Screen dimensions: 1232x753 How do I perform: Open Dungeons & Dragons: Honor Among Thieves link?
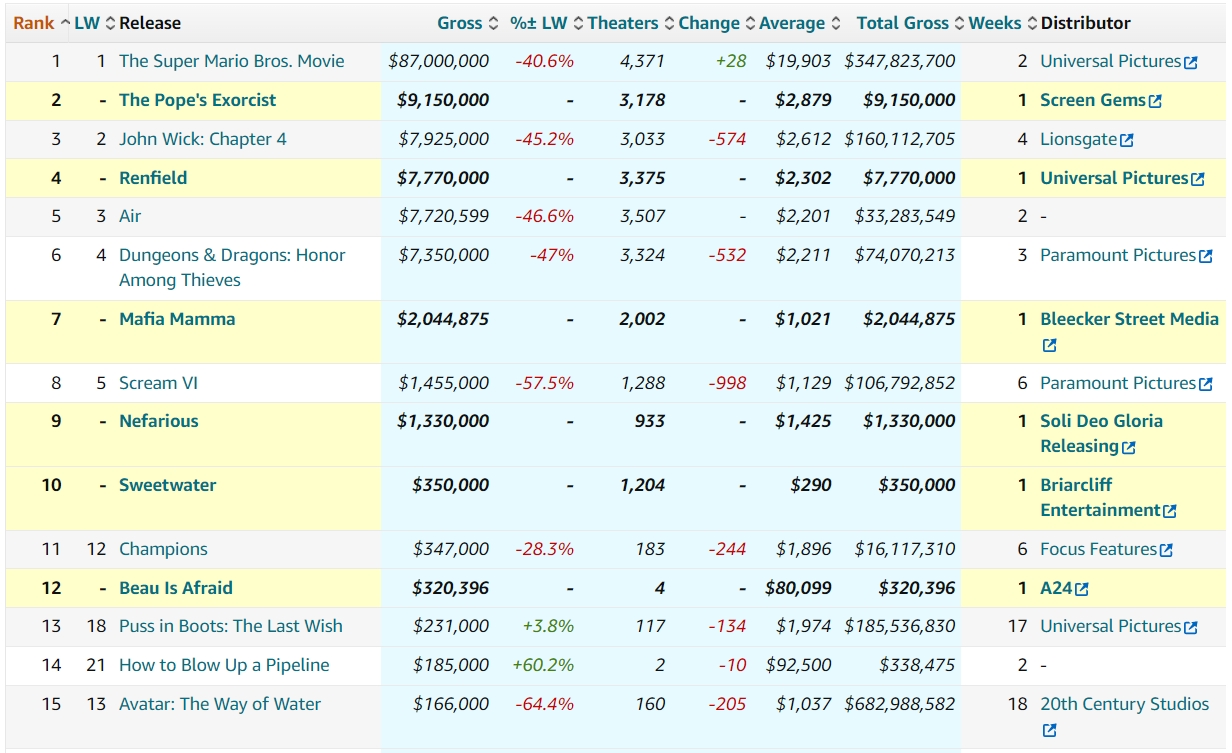point(233,268)
